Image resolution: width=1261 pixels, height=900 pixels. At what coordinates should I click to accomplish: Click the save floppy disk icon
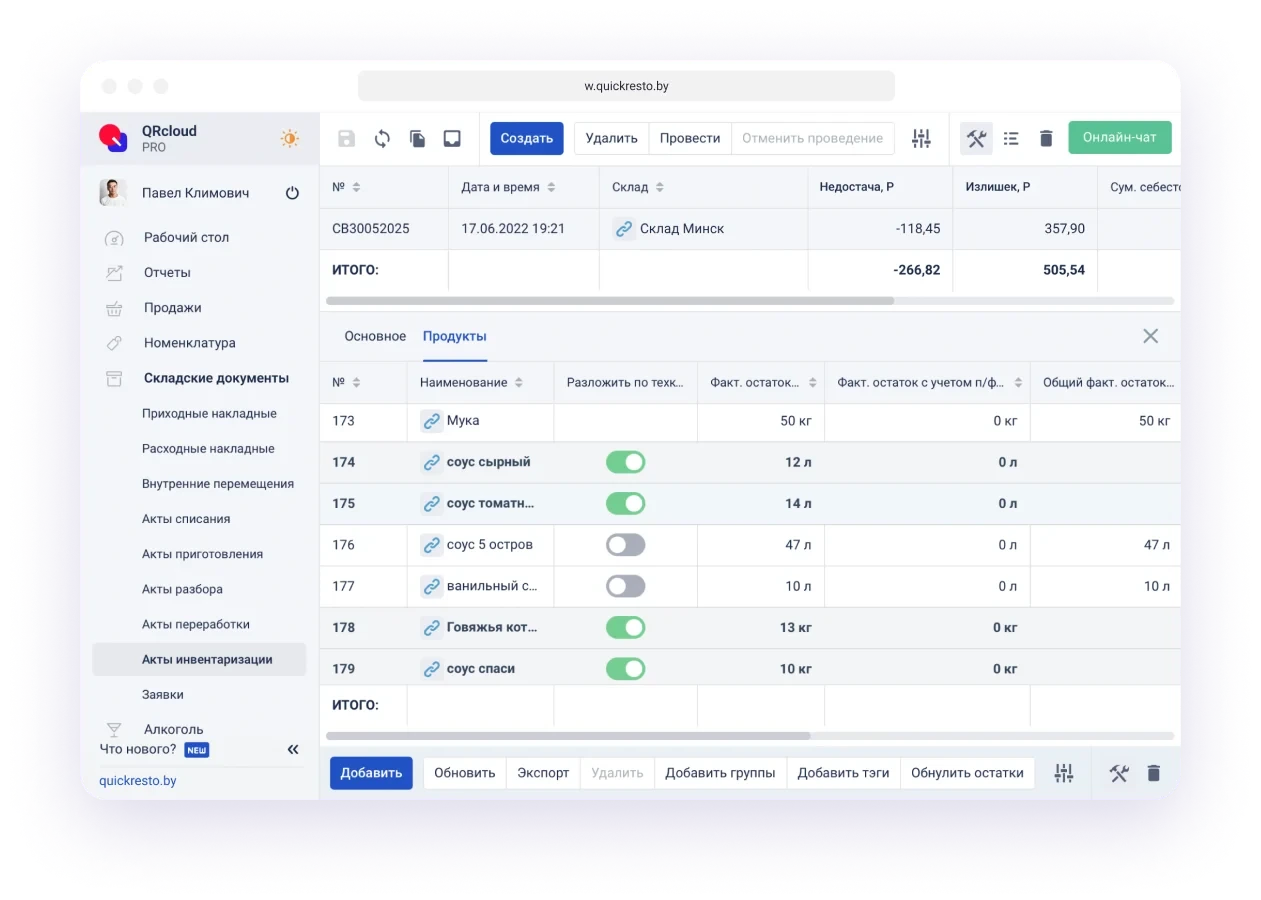click(x=346, y=139)
